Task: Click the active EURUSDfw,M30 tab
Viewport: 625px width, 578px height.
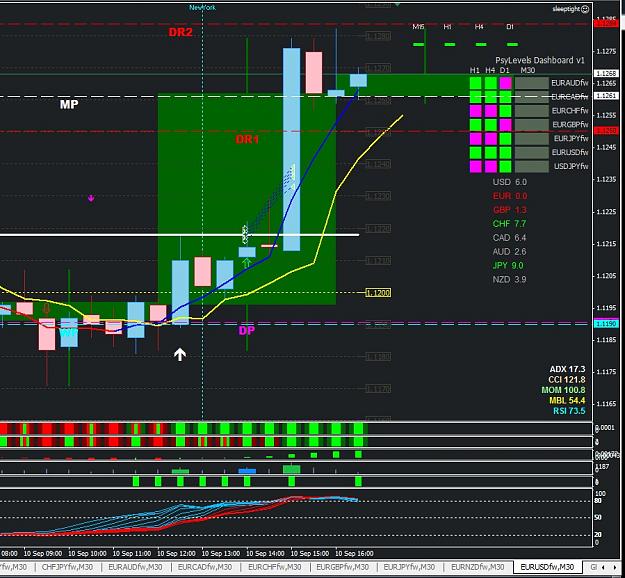Action: (x=547, y=567)
